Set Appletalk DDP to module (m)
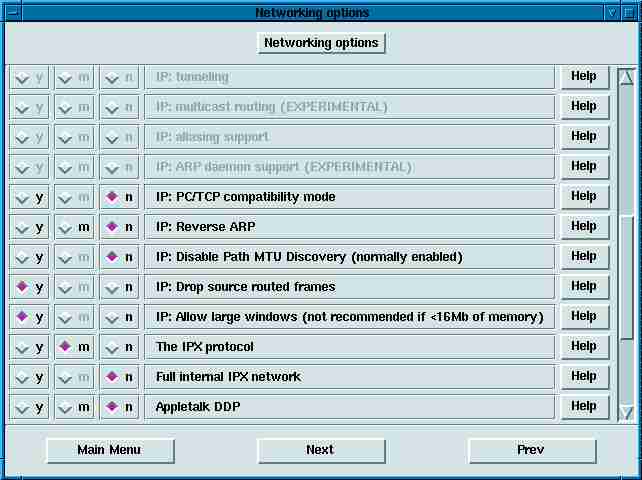 [74, 407]
